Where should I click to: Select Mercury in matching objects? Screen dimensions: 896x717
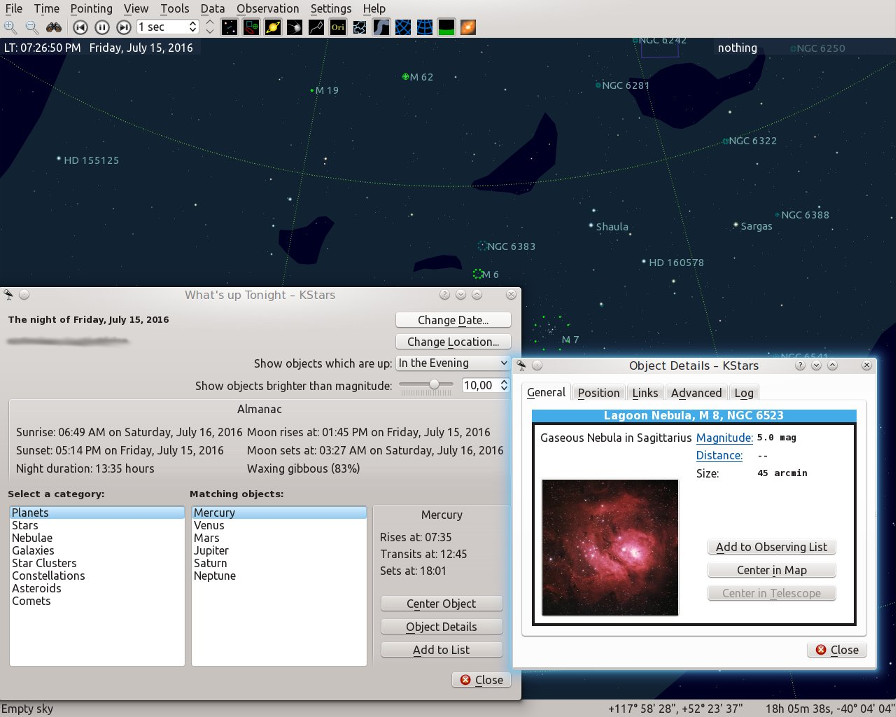(279, 512)
